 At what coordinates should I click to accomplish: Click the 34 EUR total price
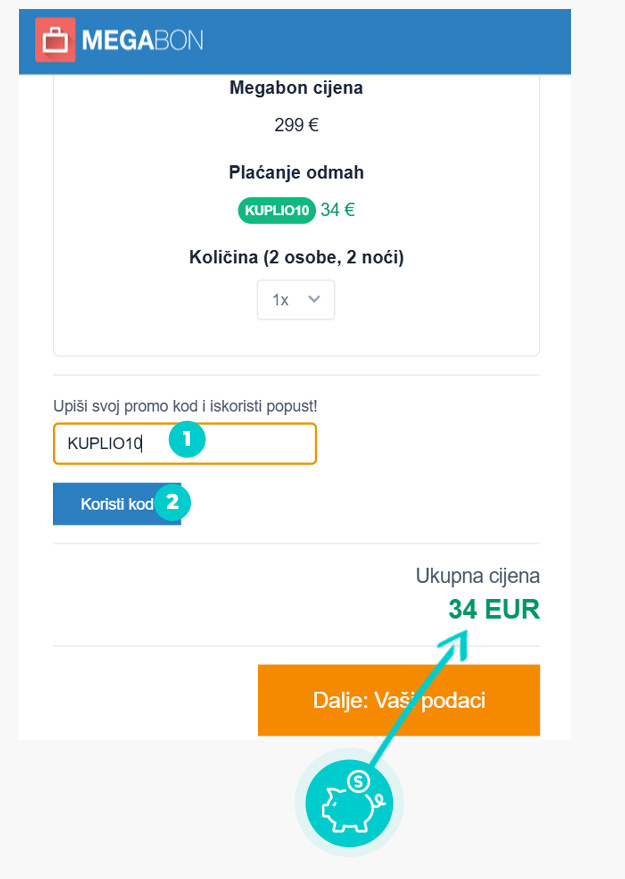pos(494,609)
